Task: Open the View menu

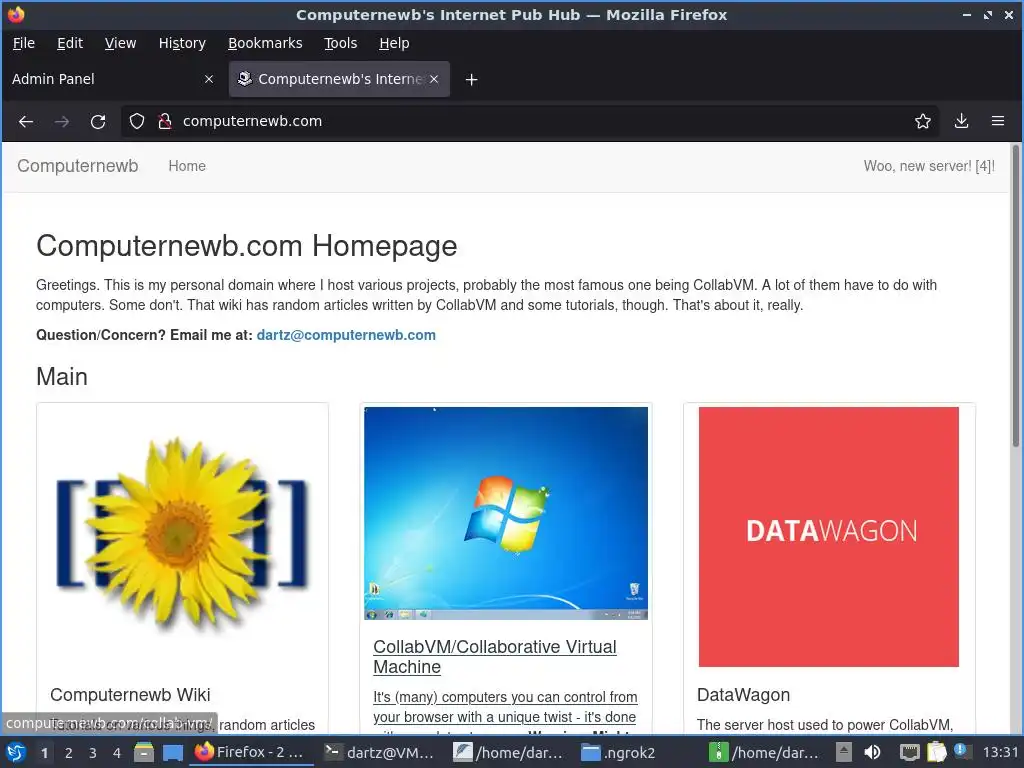Action: 121,43
